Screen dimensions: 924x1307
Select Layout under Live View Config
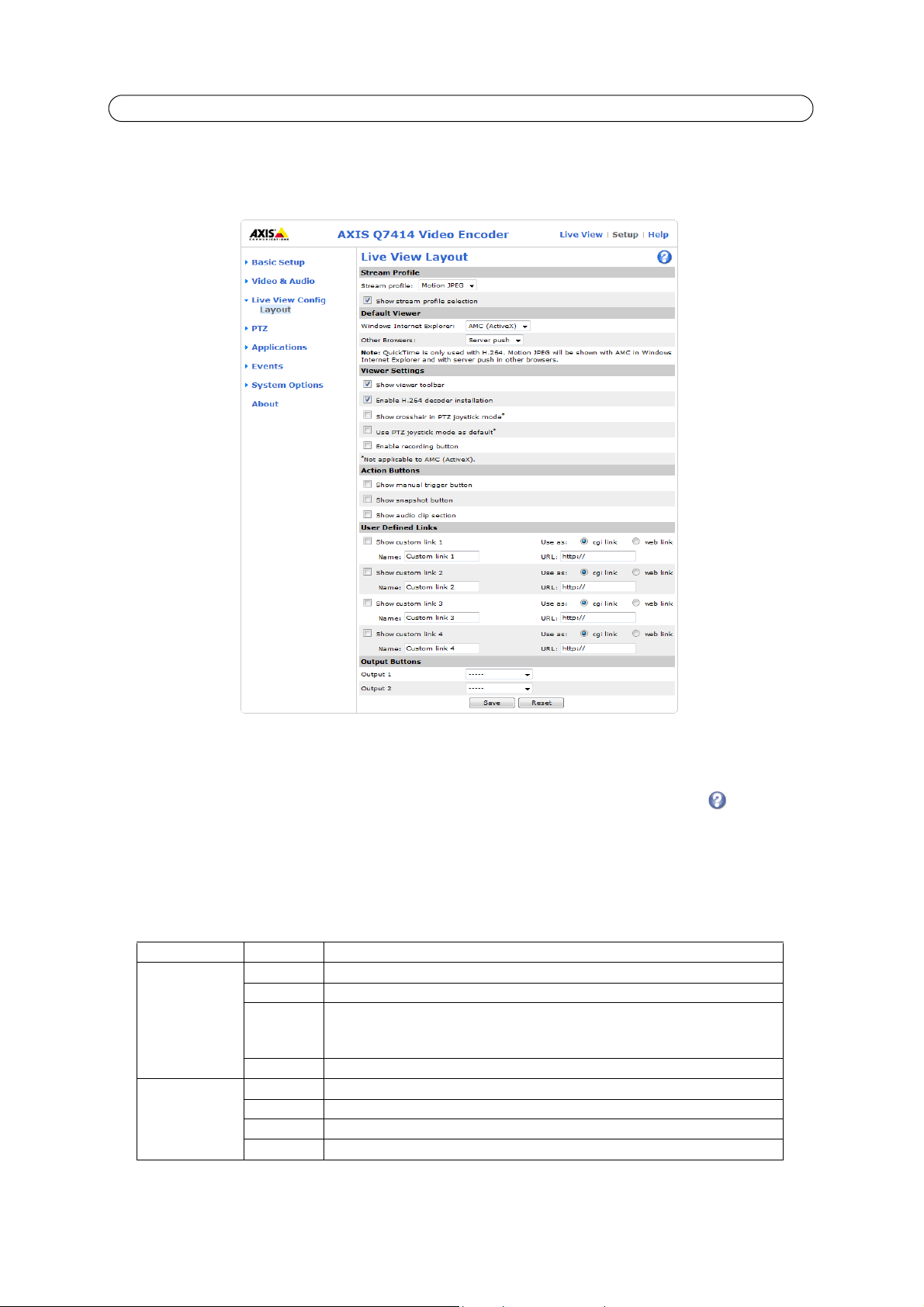coord(275,309)
